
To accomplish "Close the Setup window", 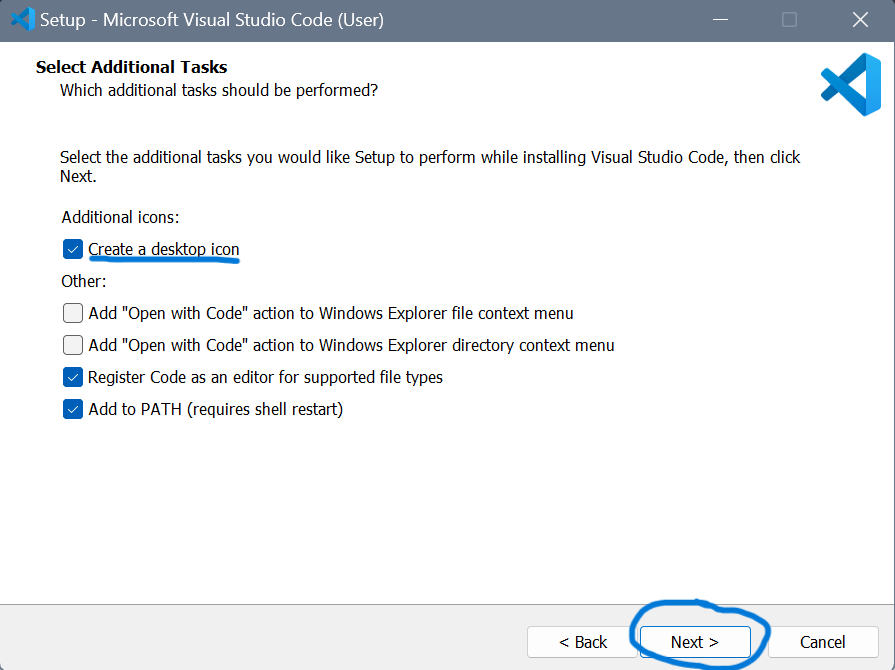I will point(860,20).
